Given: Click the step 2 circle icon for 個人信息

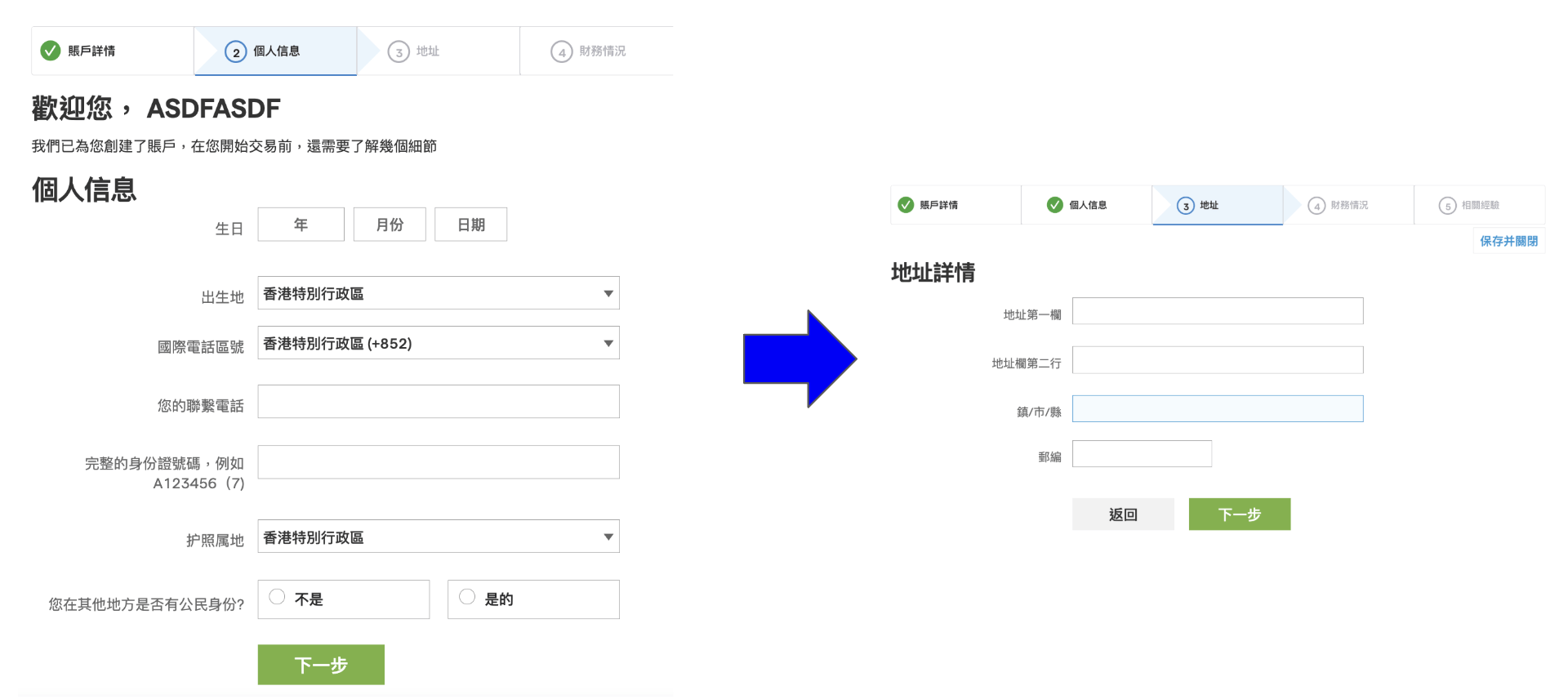Looking at the screenshot, I should (x=235, y=52).
